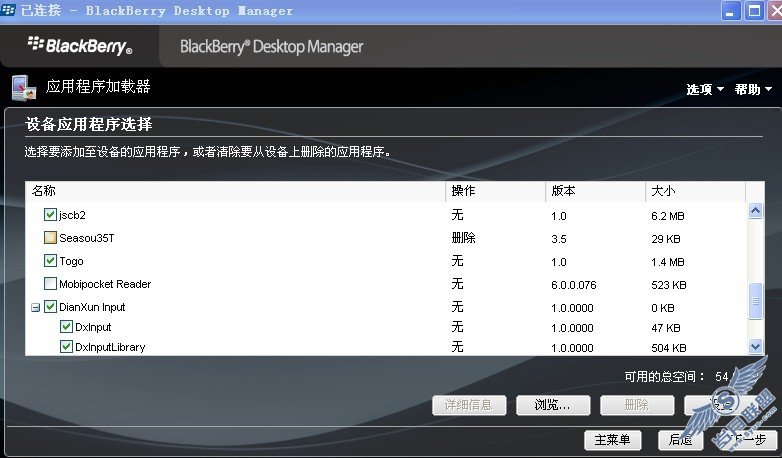Click the Application Loader icon

coord(24,88)
